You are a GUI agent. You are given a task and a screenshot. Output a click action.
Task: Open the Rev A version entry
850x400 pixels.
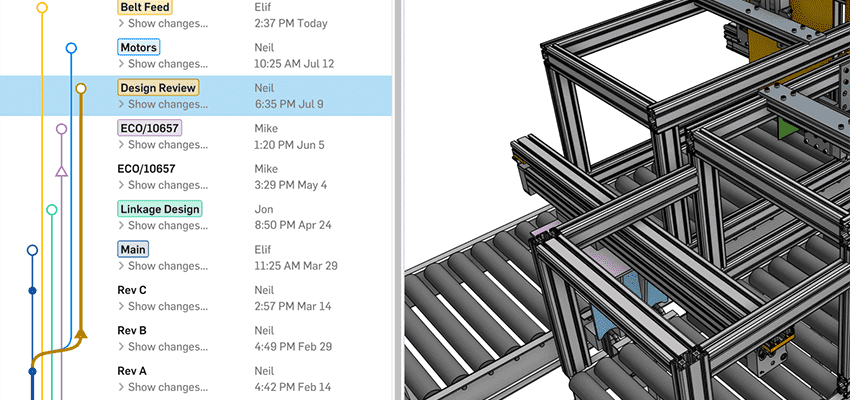[132, 371]
